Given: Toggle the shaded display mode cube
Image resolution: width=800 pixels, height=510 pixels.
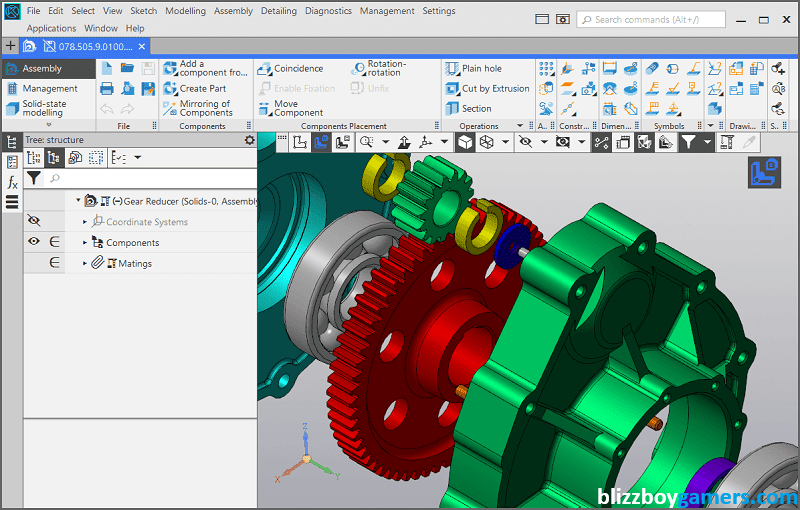Looking at the screenshot, I should [x=465, y=143].
